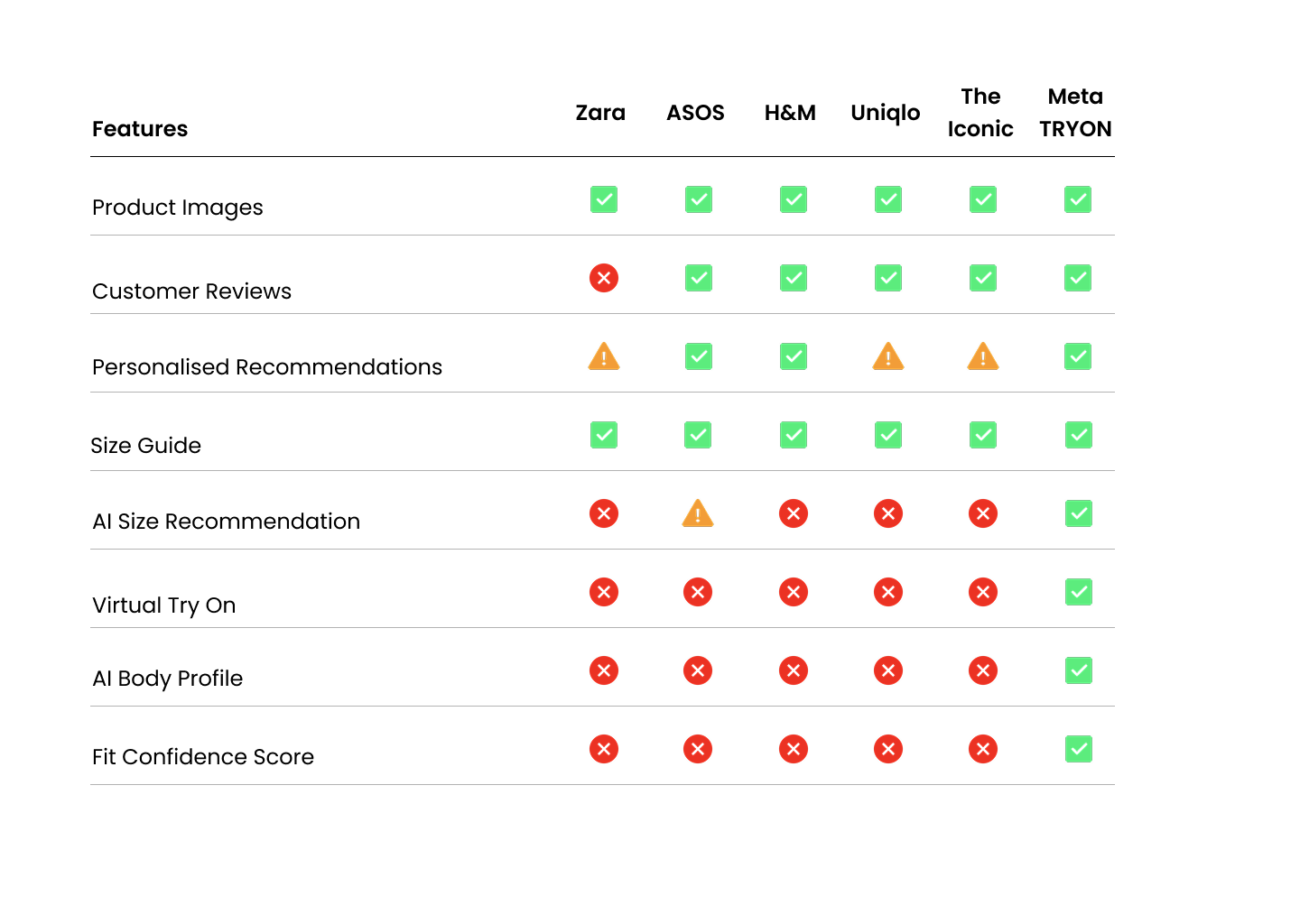Click Meta TRYON green check for Virtual Try On
Image resolution: width=1300 pixels, height=924 pixels.
click(1078, 592)
